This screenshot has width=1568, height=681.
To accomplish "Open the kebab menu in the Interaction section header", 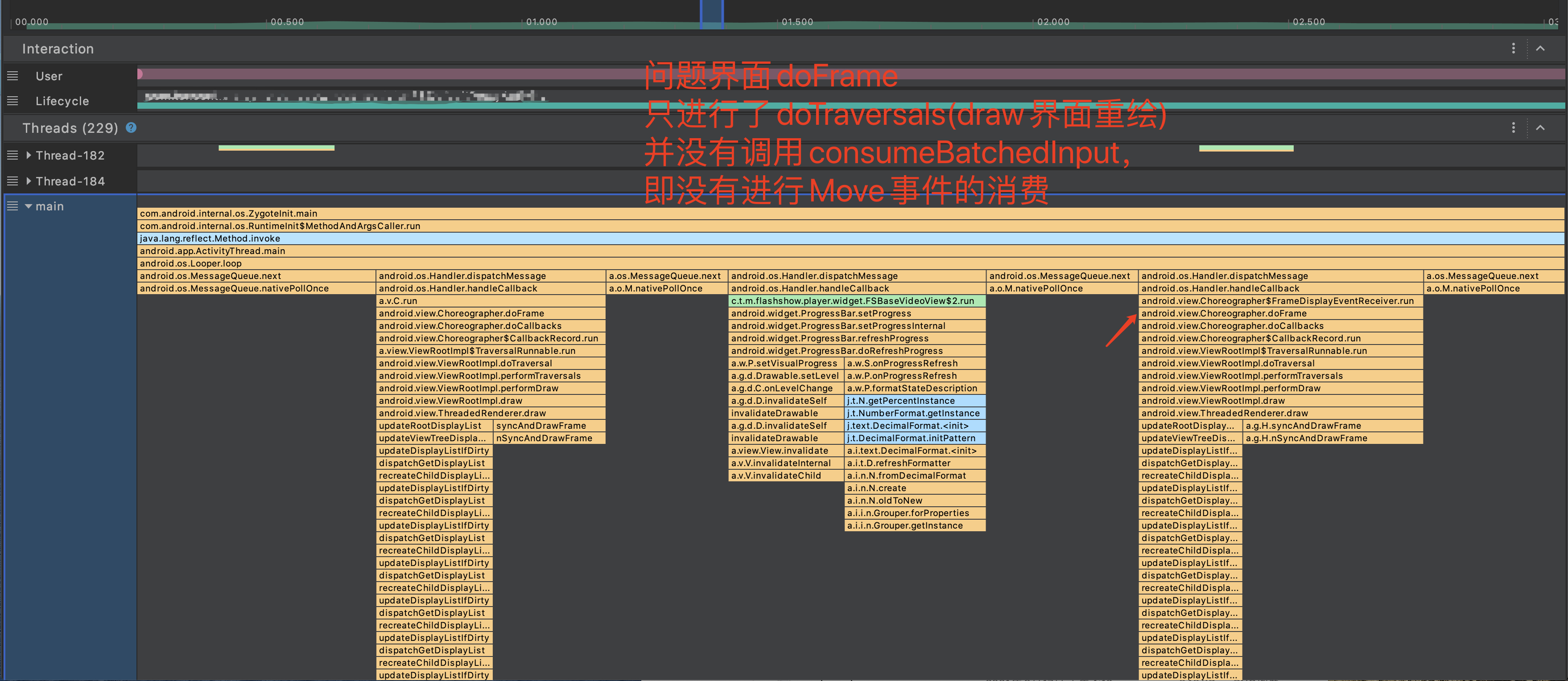I will click(x=1514, y=49).
